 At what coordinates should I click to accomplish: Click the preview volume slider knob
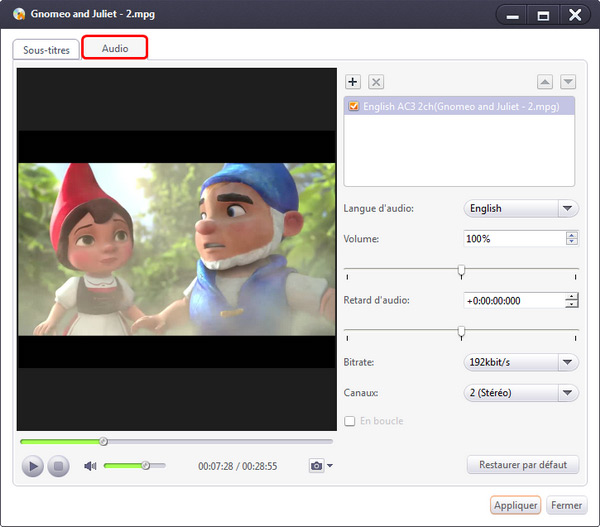click(145, 465)
